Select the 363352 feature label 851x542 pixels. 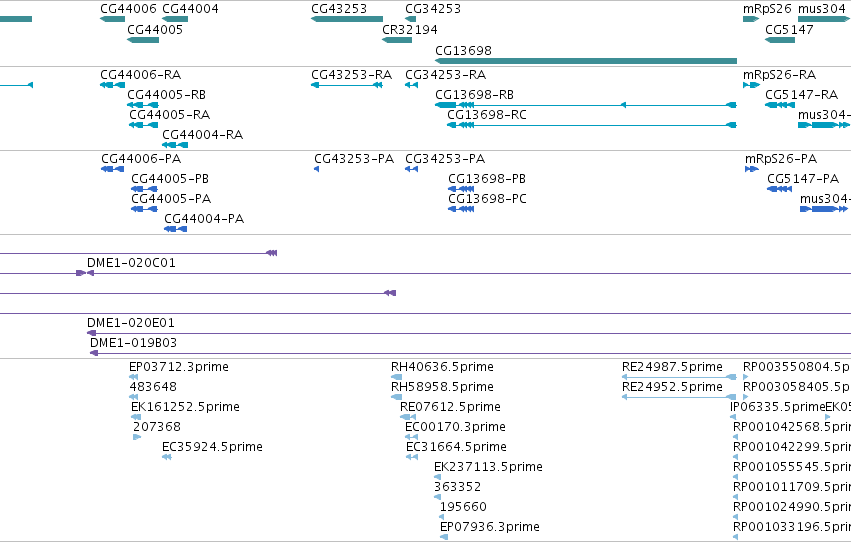click(458, 487)
